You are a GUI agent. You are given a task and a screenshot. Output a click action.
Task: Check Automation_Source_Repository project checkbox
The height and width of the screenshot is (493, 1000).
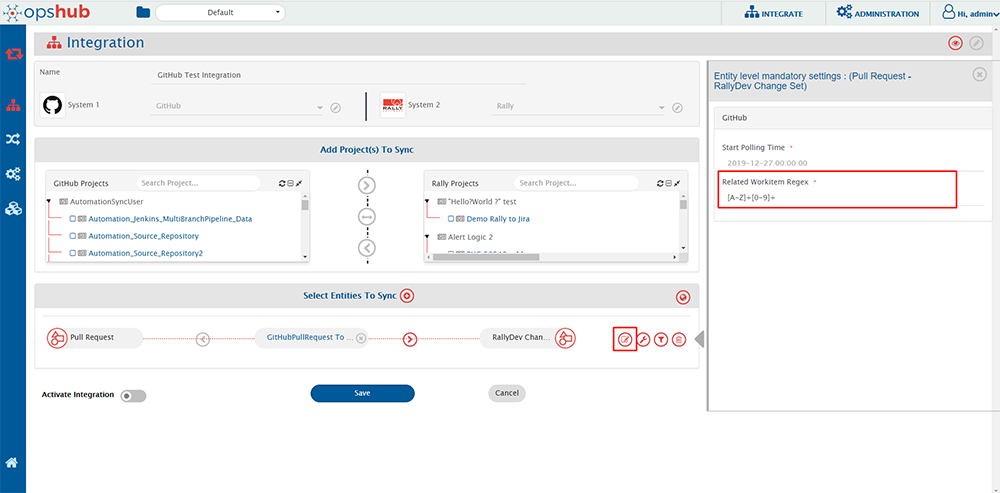coord(73,236)
